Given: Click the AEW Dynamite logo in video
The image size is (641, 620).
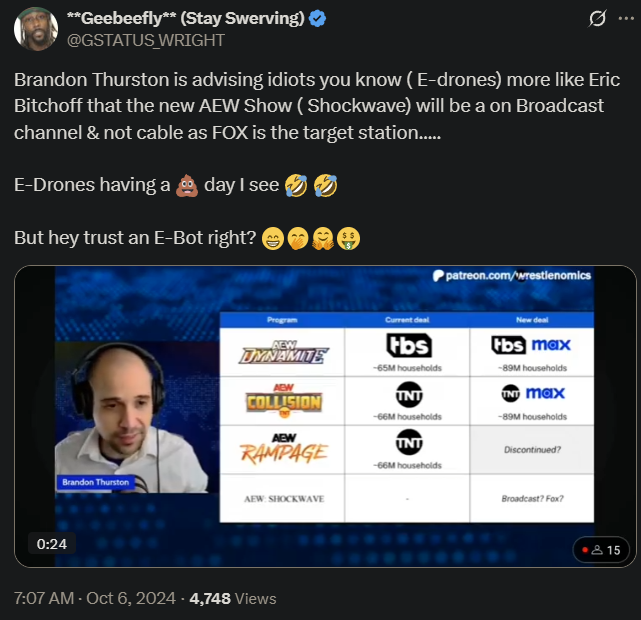Looking at the screenshot, I should tap(283, 352).
